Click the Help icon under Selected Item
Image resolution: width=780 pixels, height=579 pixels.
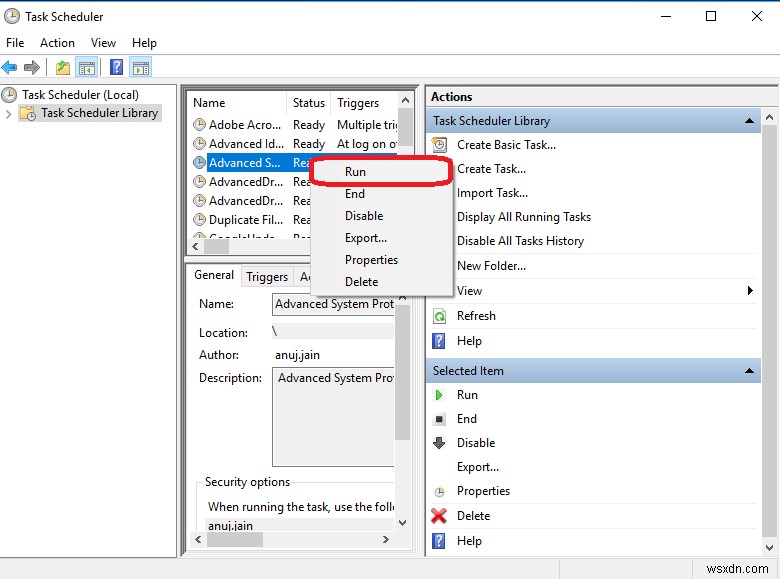439,541
